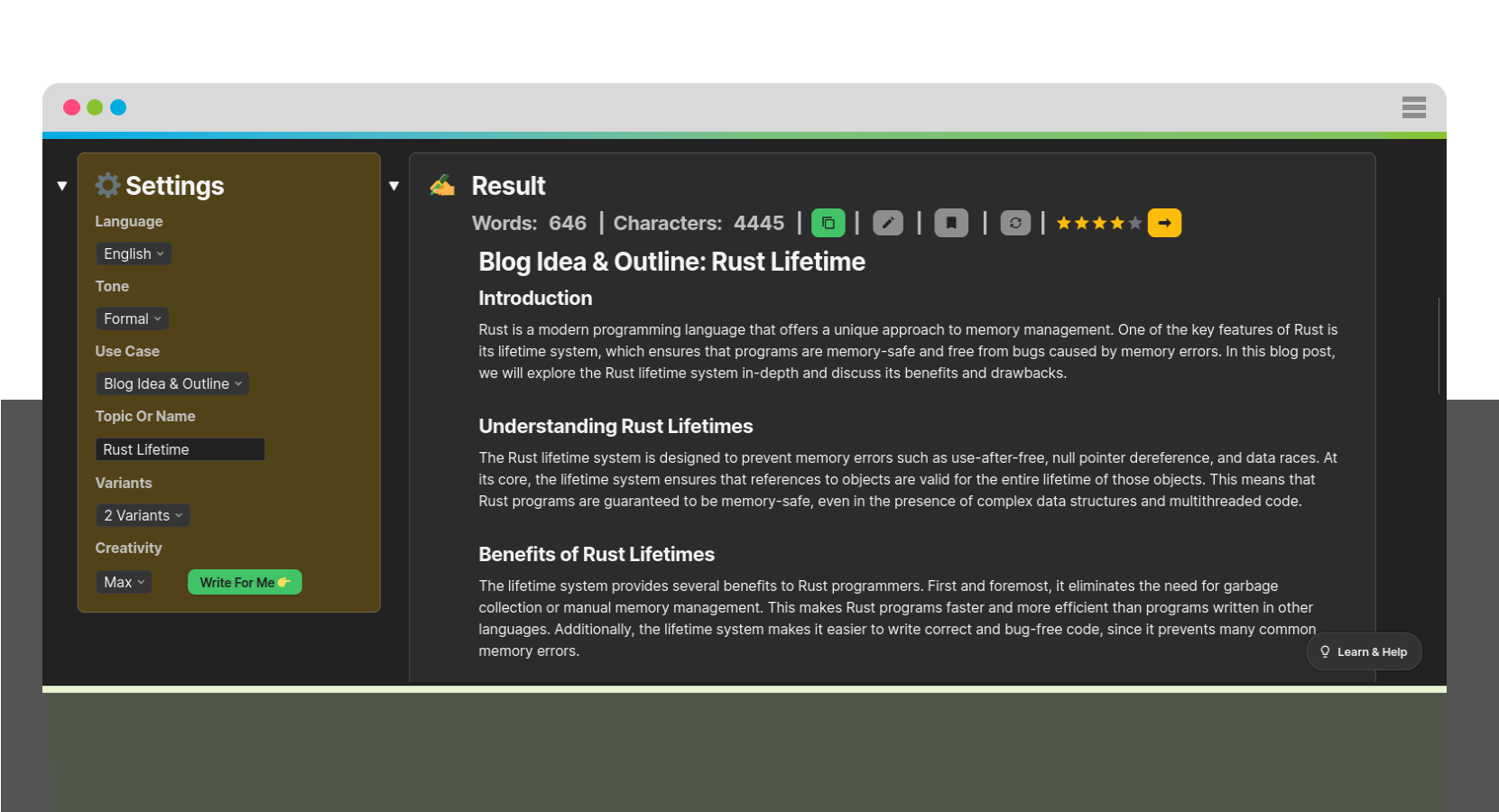Click the 'Characters: 4445' counter
This screenshot has height=812, width=1499.
699,223
